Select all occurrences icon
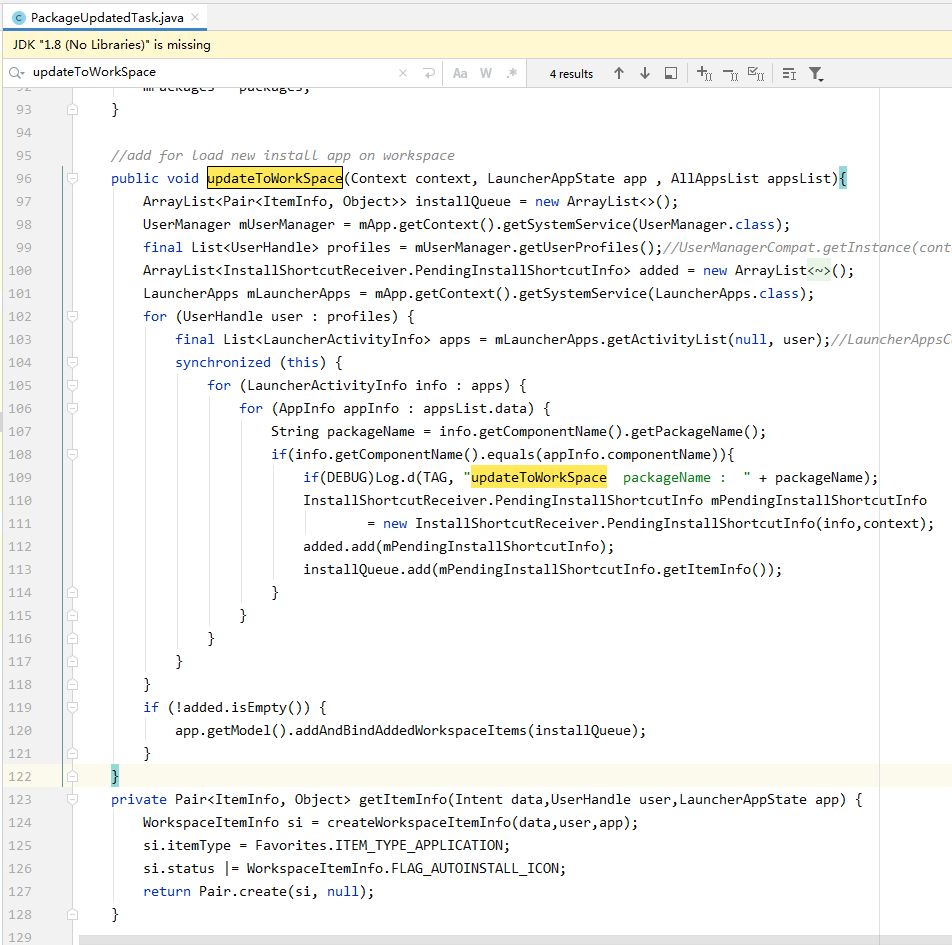952x945 pixels. point(756,73)
